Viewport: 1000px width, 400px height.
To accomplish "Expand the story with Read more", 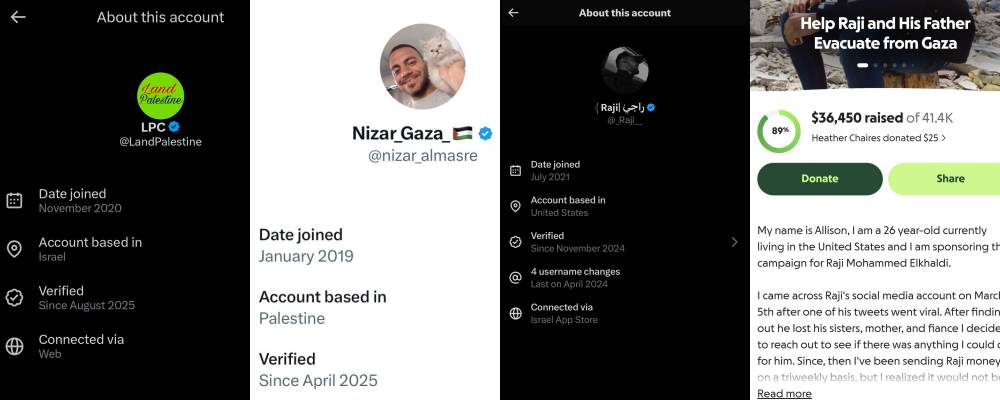I will [x=784, y=393].
